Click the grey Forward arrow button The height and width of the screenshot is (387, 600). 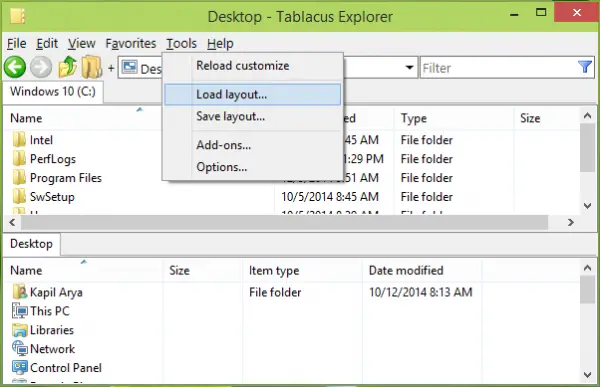[41, 67]
